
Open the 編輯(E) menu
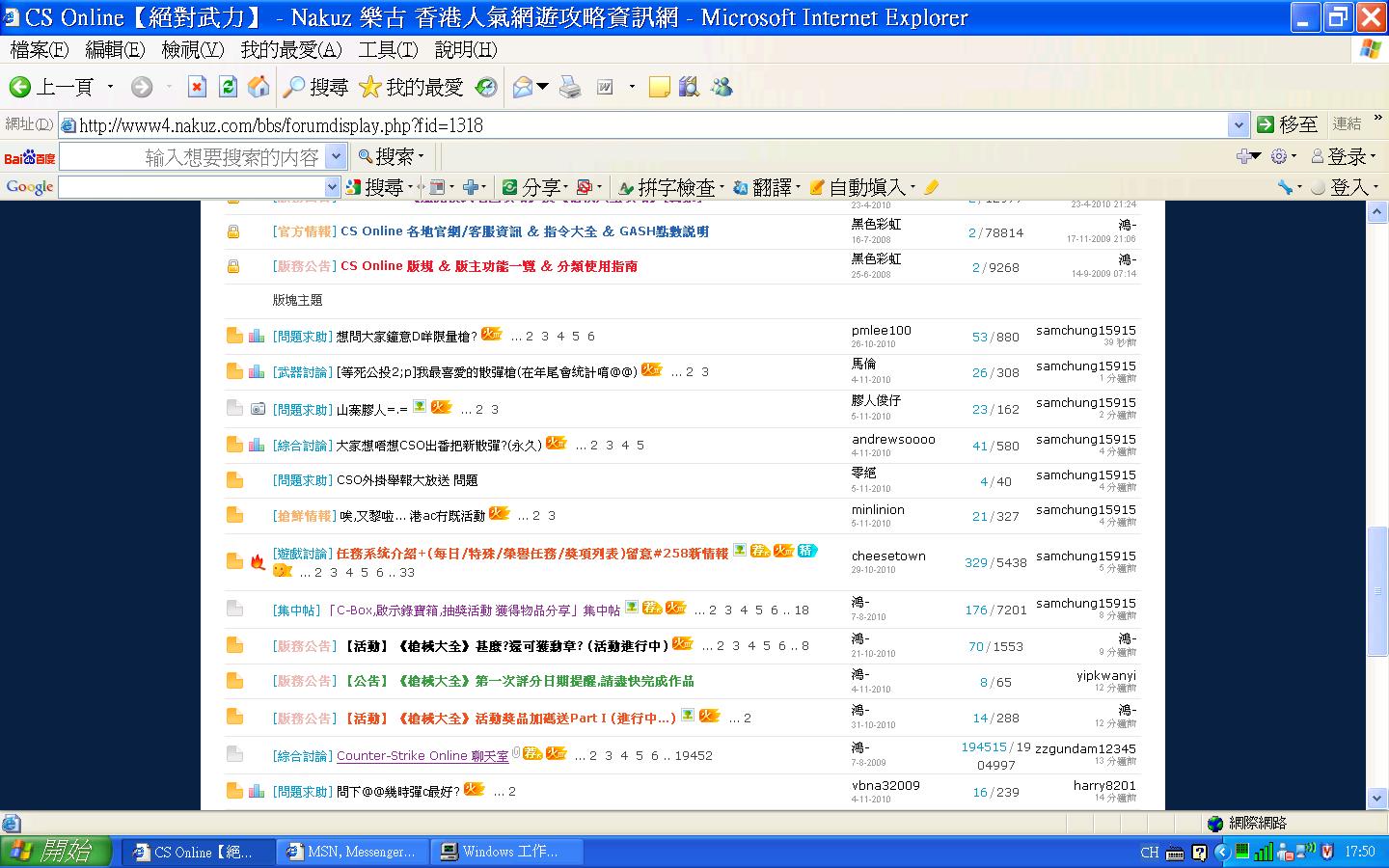point(115,49)
